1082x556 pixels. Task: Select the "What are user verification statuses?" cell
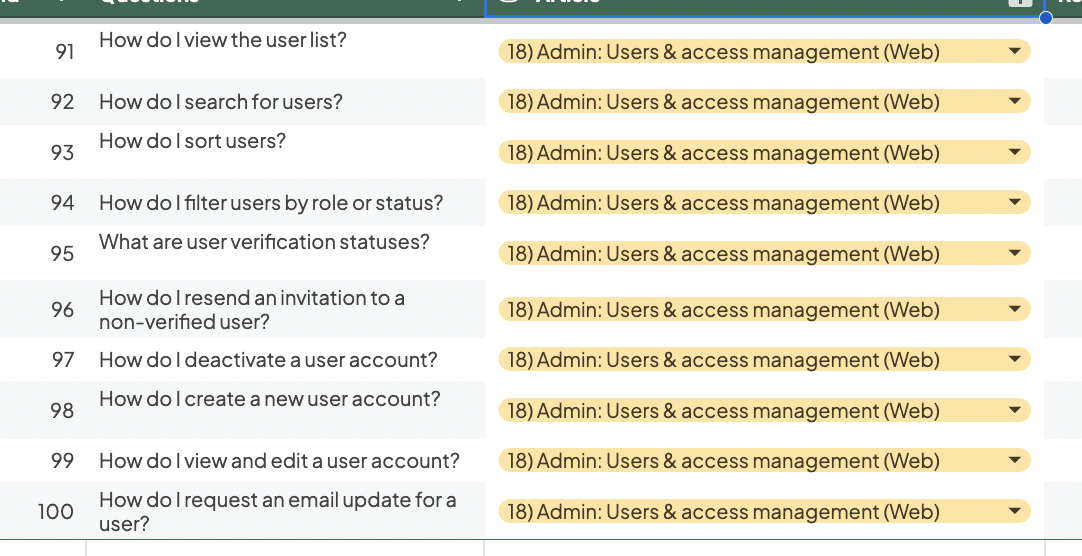[x=286, y=253]
